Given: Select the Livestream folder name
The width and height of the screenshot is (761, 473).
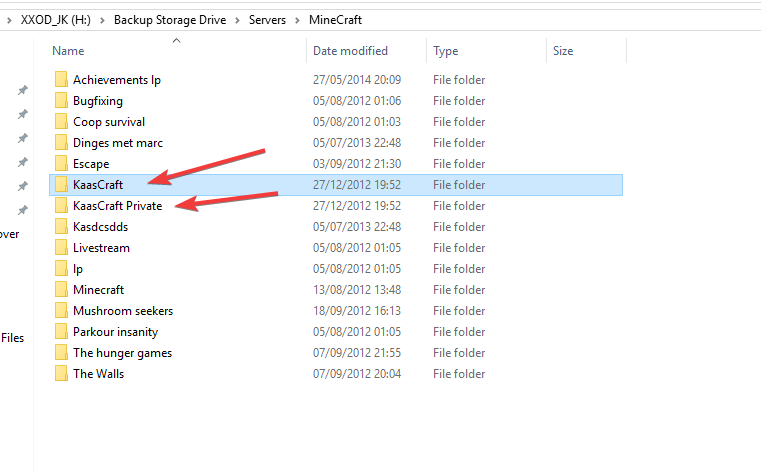Looking at the screenshot, I should coord(101,248).
